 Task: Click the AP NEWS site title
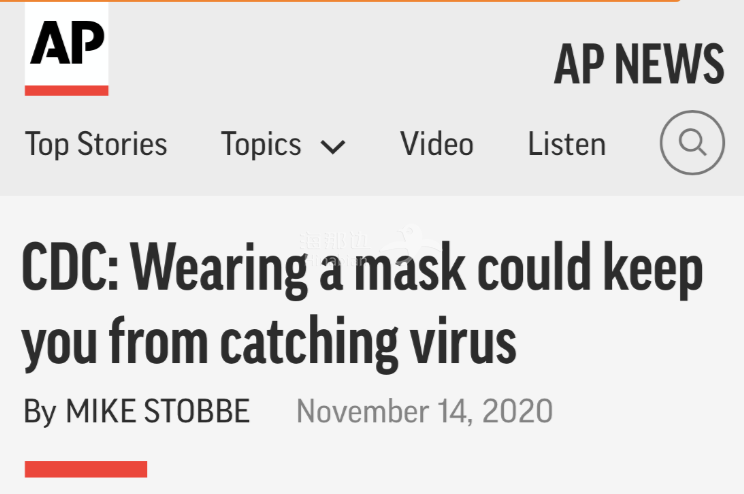click(x=638, y=65)
